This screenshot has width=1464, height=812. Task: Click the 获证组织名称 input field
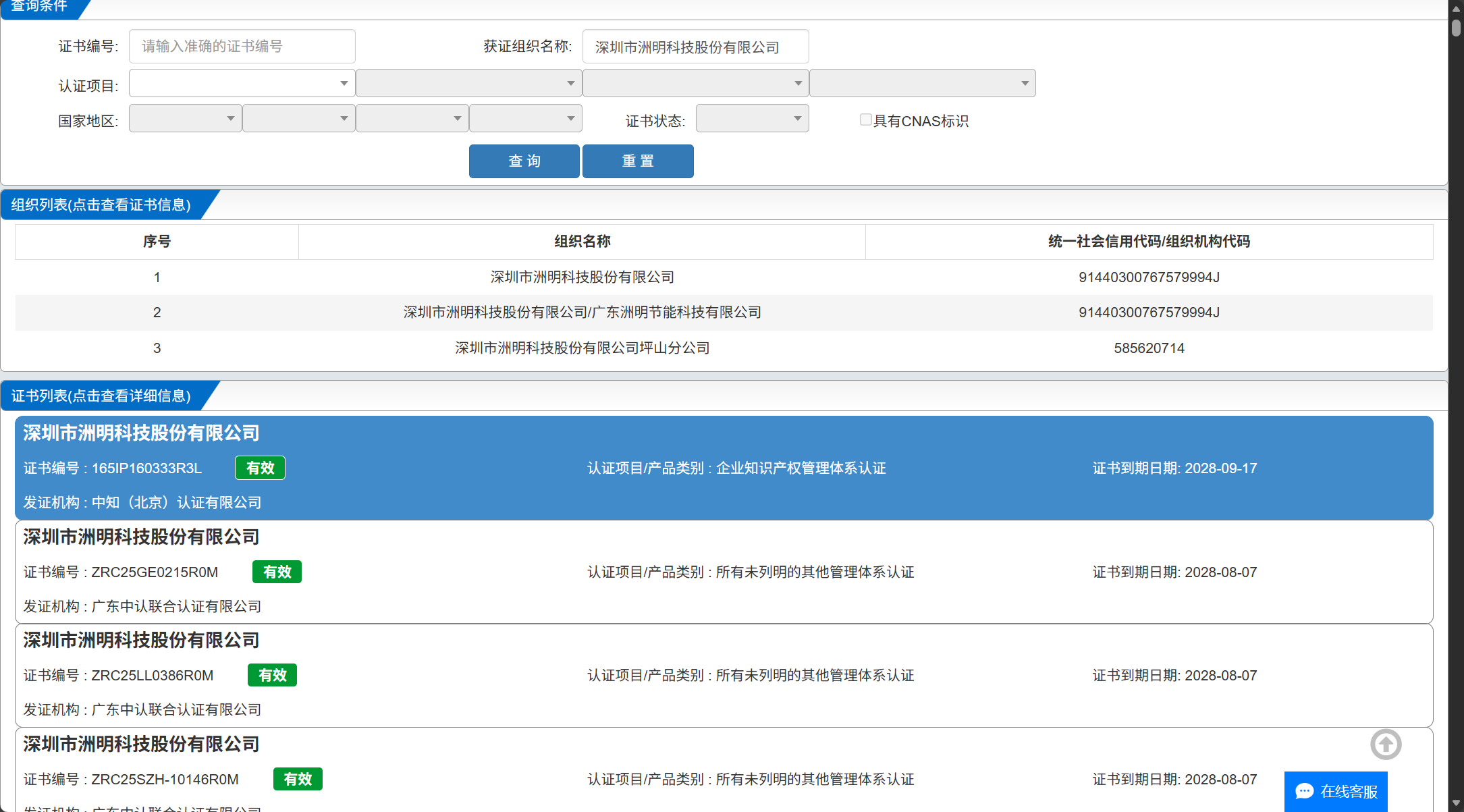coord(695,47)
